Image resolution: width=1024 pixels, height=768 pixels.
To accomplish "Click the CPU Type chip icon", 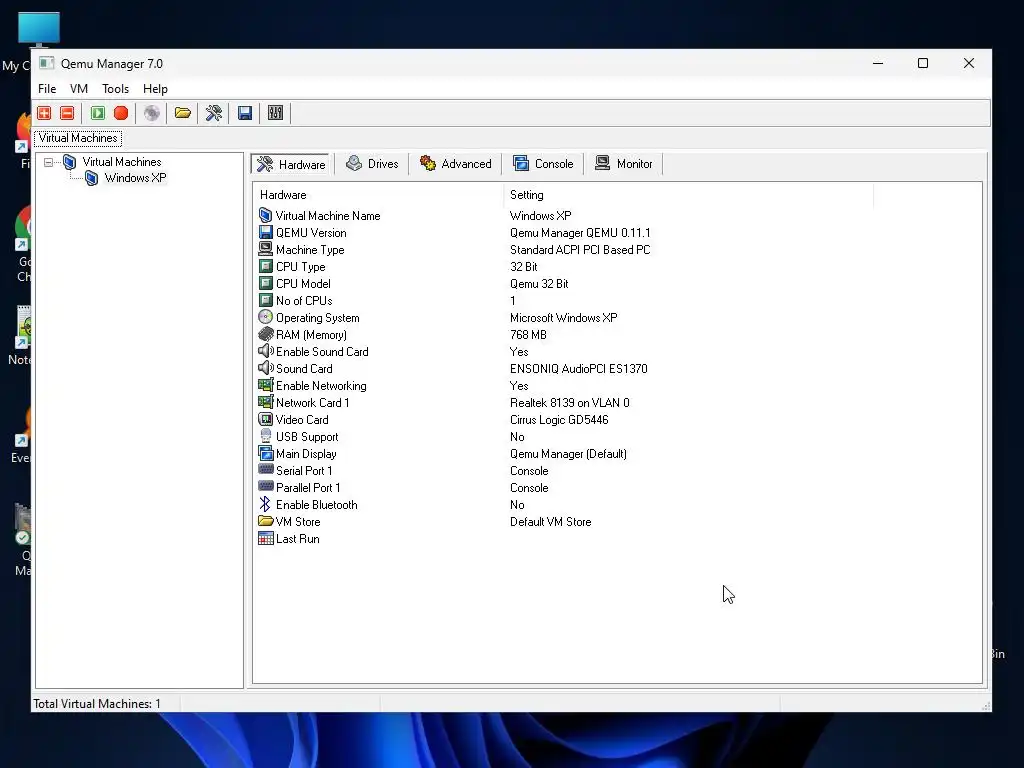I will (x=265, y=266).
